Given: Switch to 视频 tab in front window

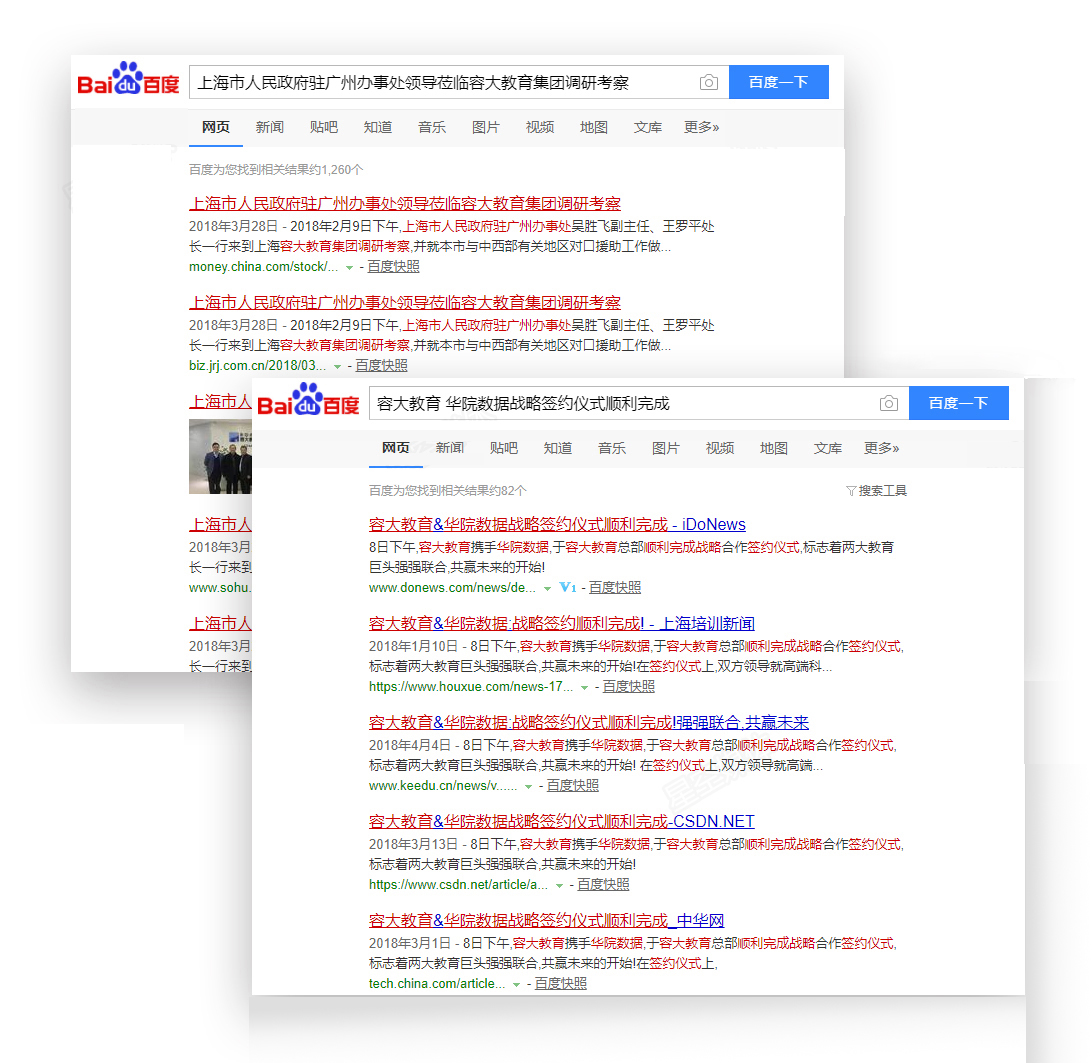Looking at the screenshot, I should (x=719, y=448).
